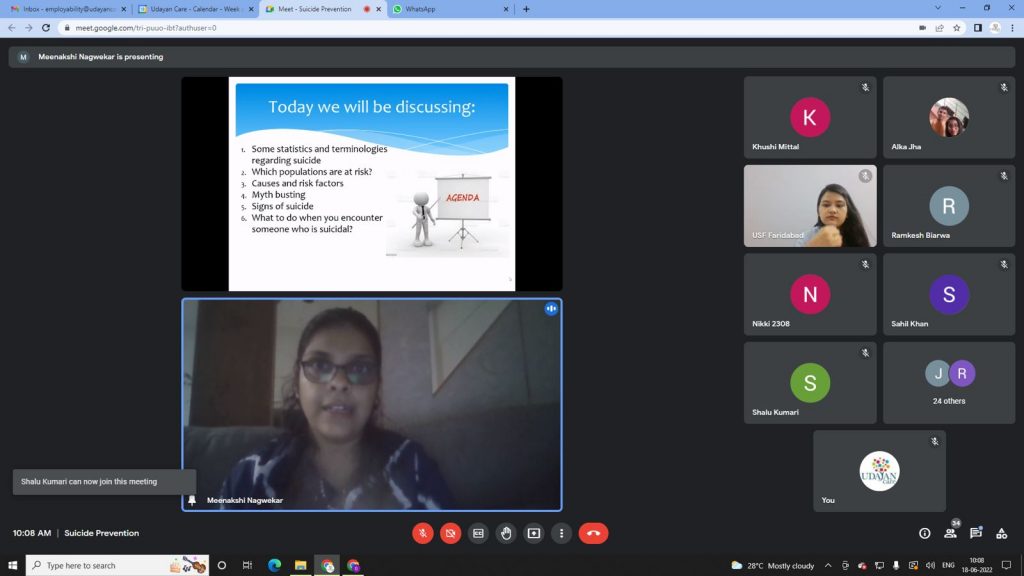Leave the call with the red button

tap(593, 533)
